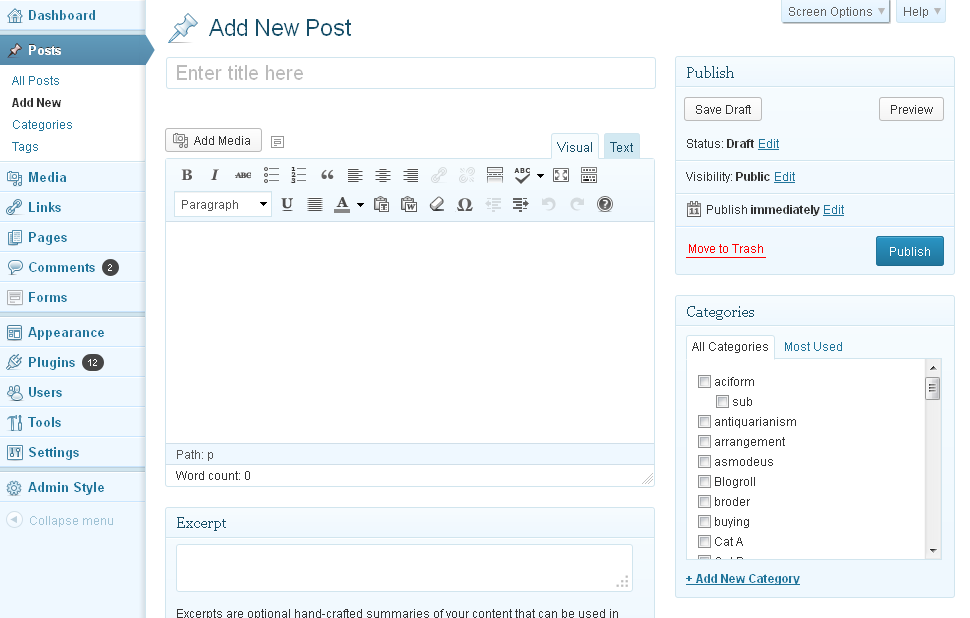970x618 pixels.
Task: Open the text color picker arrow
Action: [x=360, y=205]
